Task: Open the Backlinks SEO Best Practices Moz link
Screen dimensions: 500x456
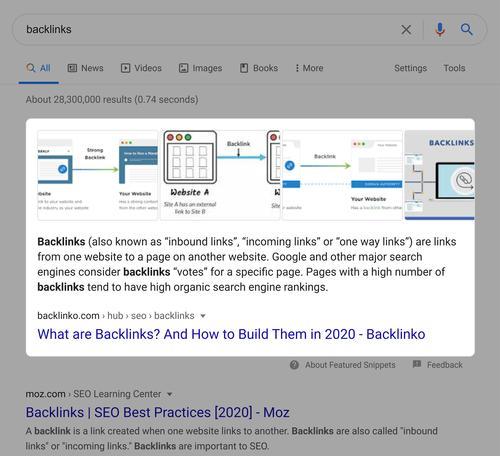Action: point(157,412)
